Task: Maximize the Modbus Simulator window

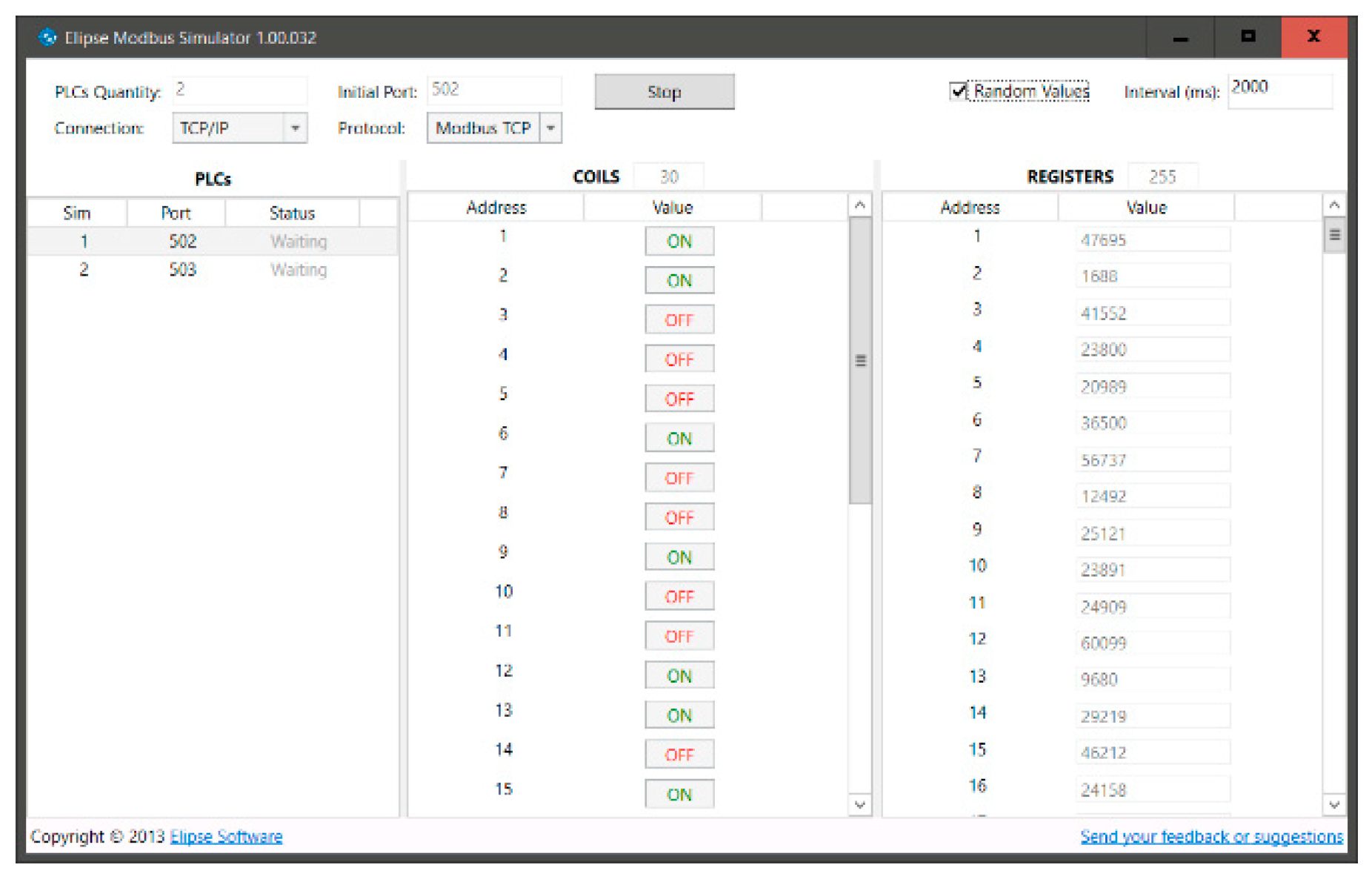Action: click(x=1248, y=37)
